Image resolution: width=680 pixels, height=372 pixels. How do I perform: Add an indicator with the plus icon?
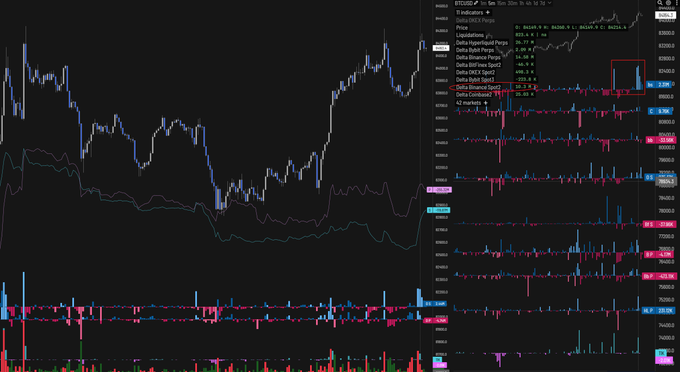pos(488,13)
